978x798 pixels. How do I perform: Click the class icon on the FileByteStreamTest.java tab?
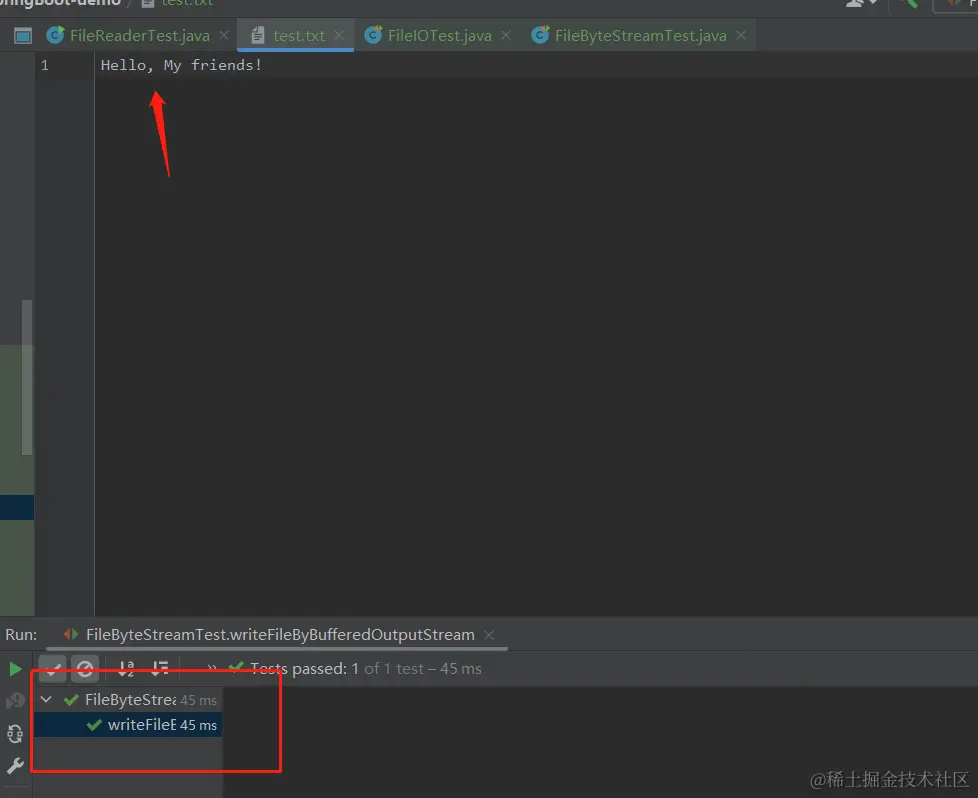click(540, 35)
